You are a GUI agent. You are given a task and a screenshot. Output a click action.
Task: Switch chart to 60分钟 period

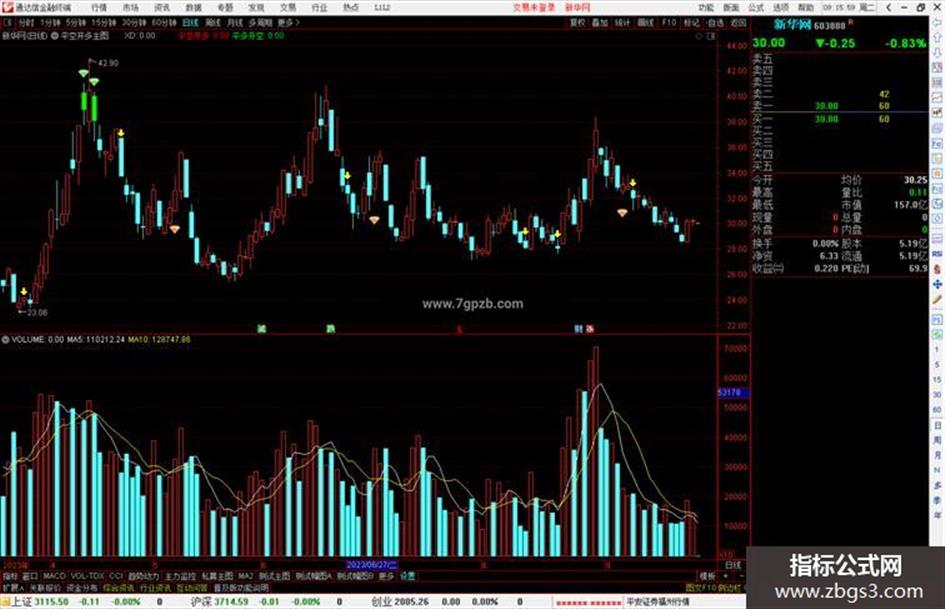pos(163,22)
